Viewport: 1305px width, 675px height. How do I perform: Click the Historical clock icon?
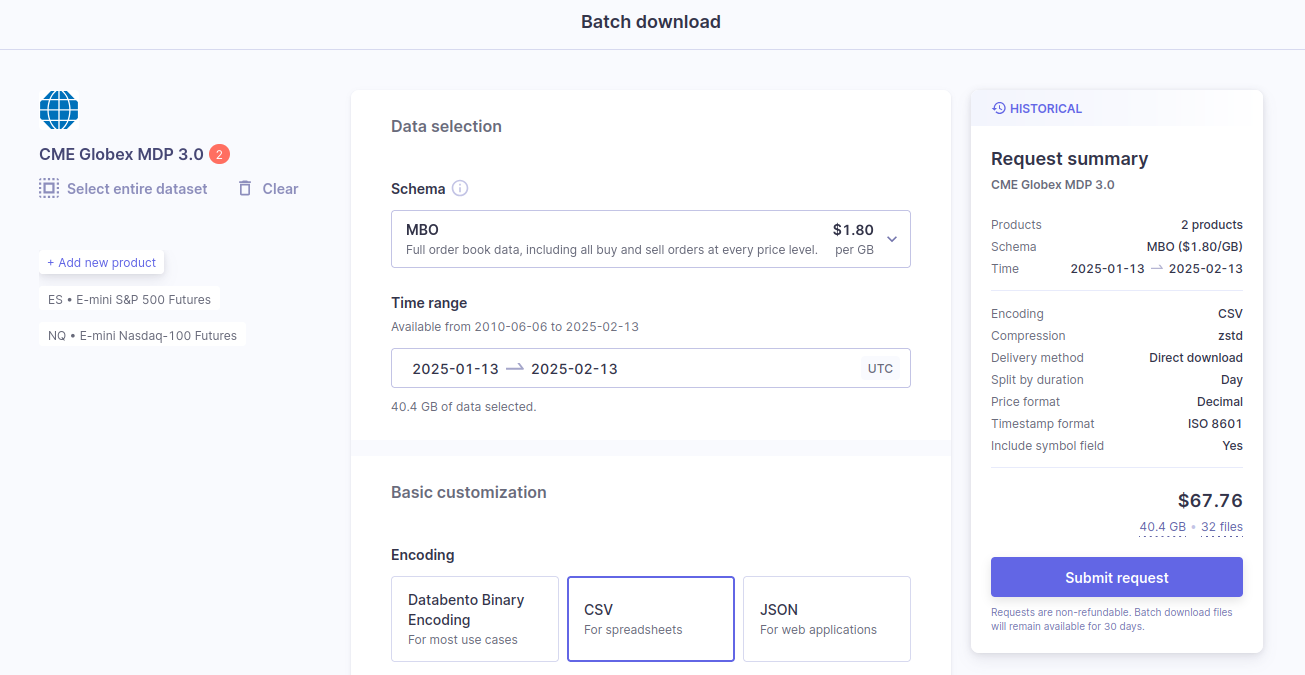click(998, 108)
